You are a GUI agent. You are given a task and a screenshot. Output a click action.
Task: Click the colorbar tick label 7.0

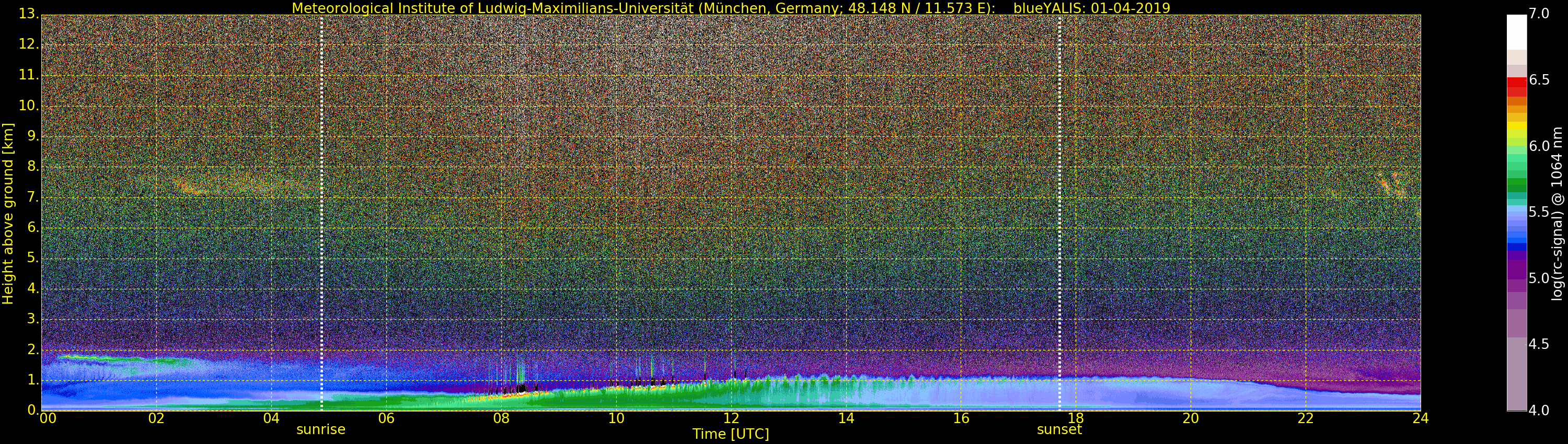1539,14
